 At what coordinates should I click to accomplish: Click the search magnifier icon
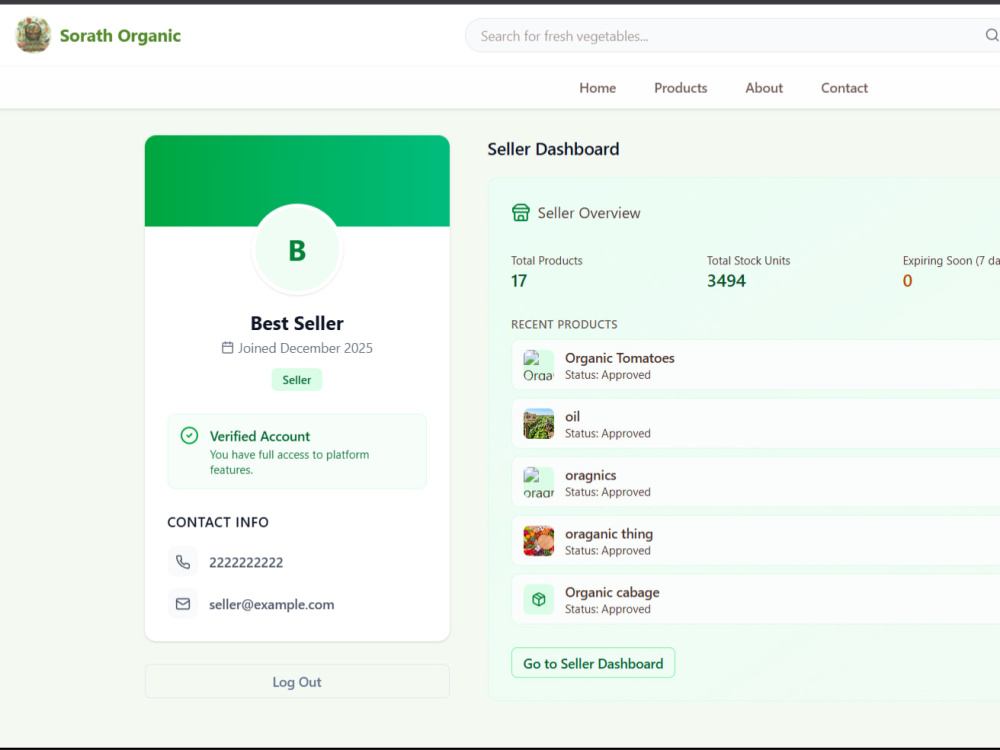click(x=992, y=35)
